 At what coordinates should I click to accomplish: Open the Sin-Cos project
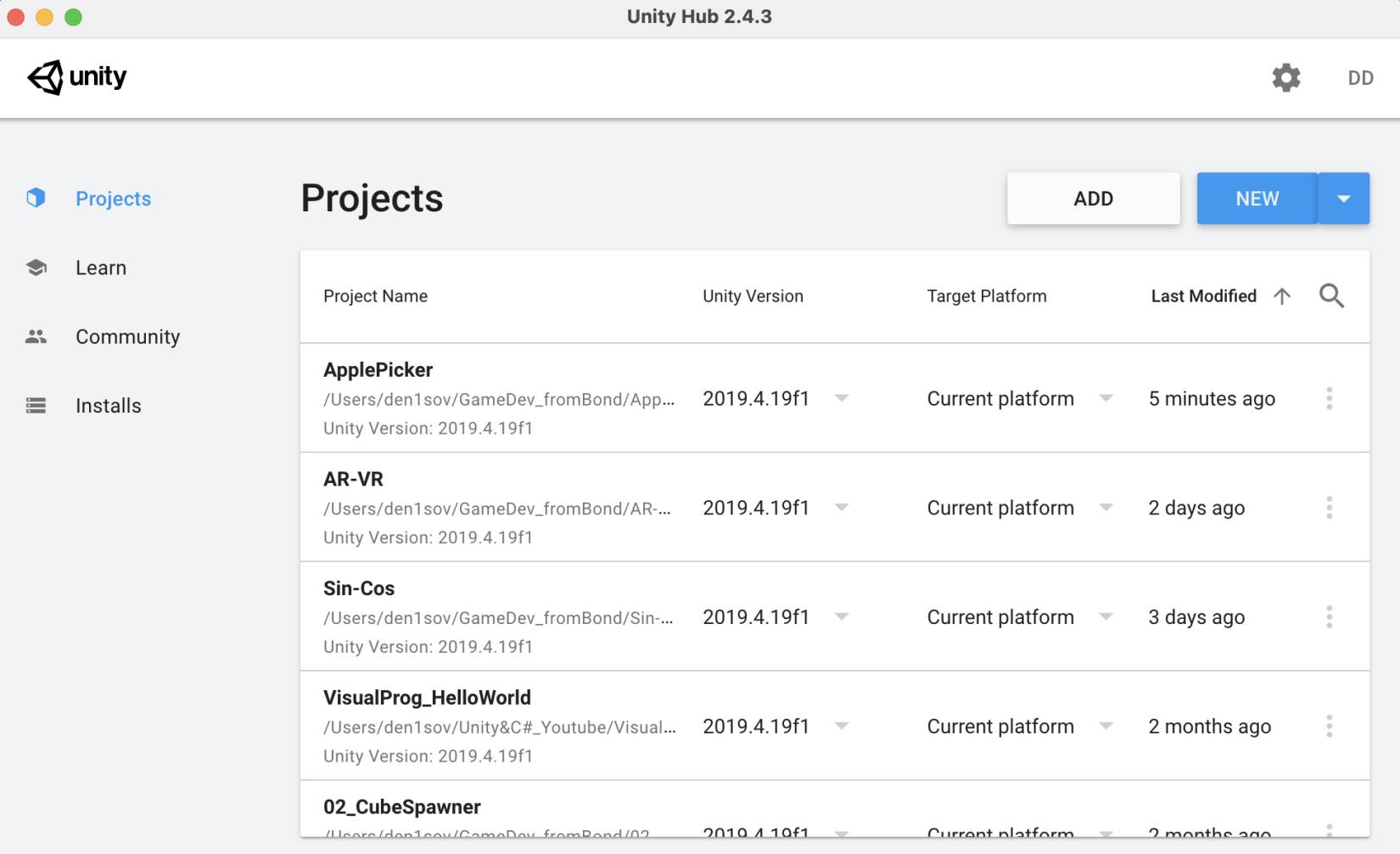(x=359, y=588)
